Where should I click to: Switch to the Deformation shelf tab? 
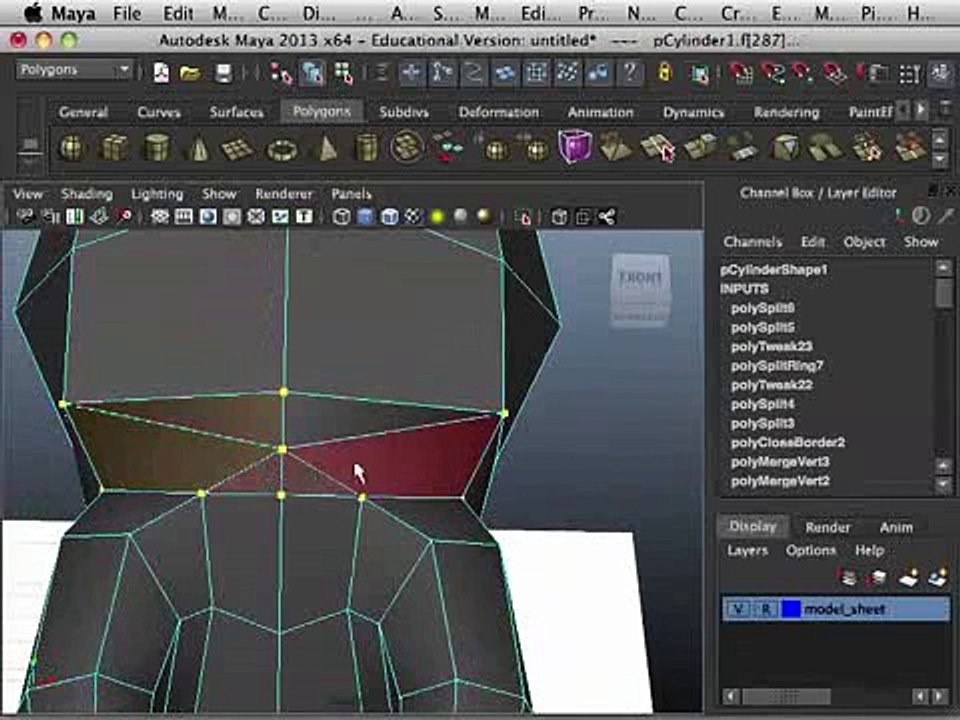pos(498,112)
